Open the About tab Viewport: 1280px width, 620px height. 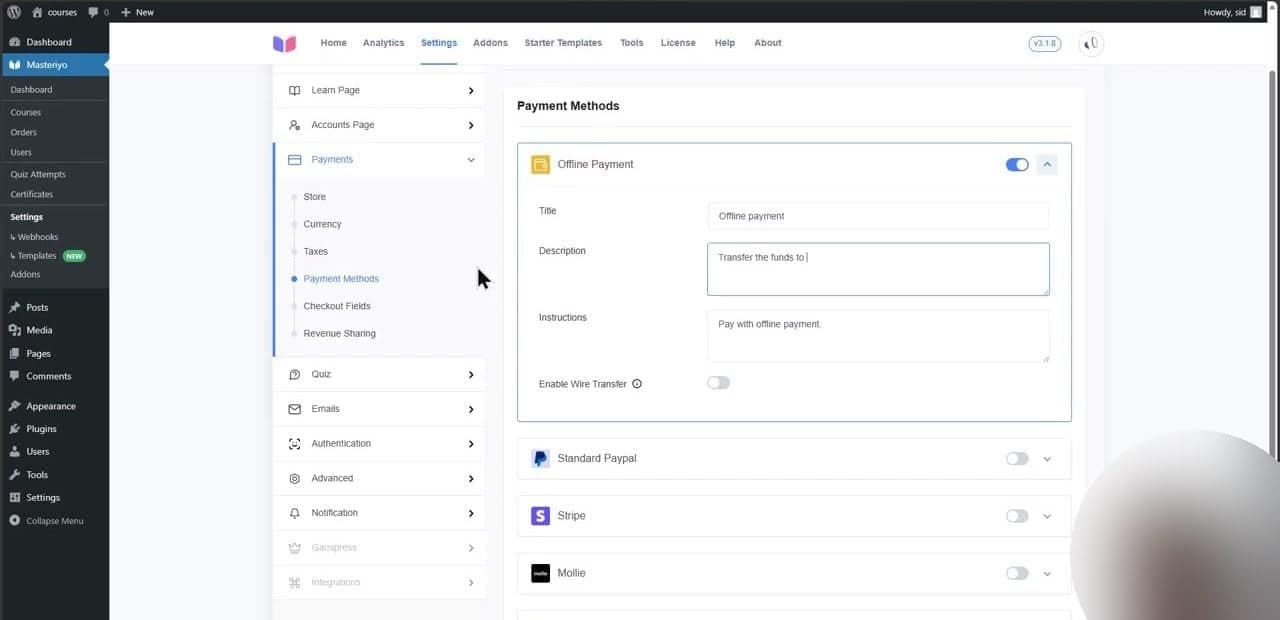(x=768, y=43)
